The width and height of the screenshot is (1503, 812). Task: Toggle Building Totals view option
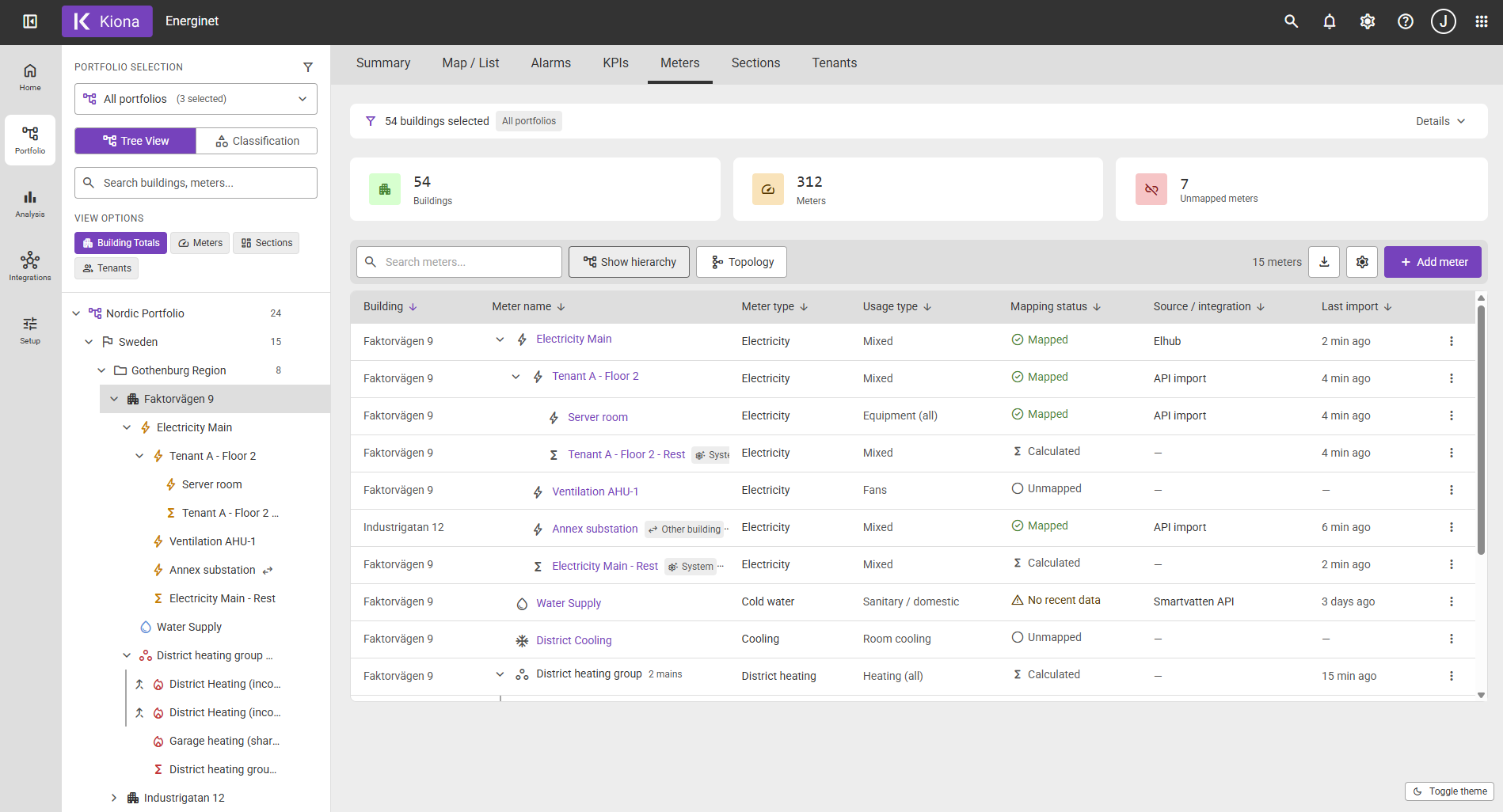tap(120, 243)
